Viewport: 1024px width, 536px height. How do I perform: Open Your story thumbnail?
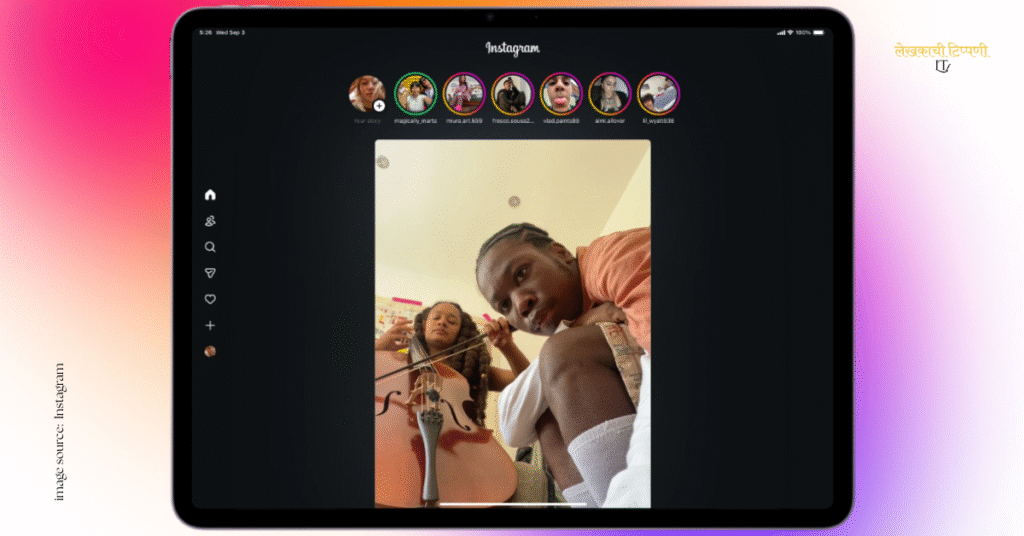pos(365,93)
